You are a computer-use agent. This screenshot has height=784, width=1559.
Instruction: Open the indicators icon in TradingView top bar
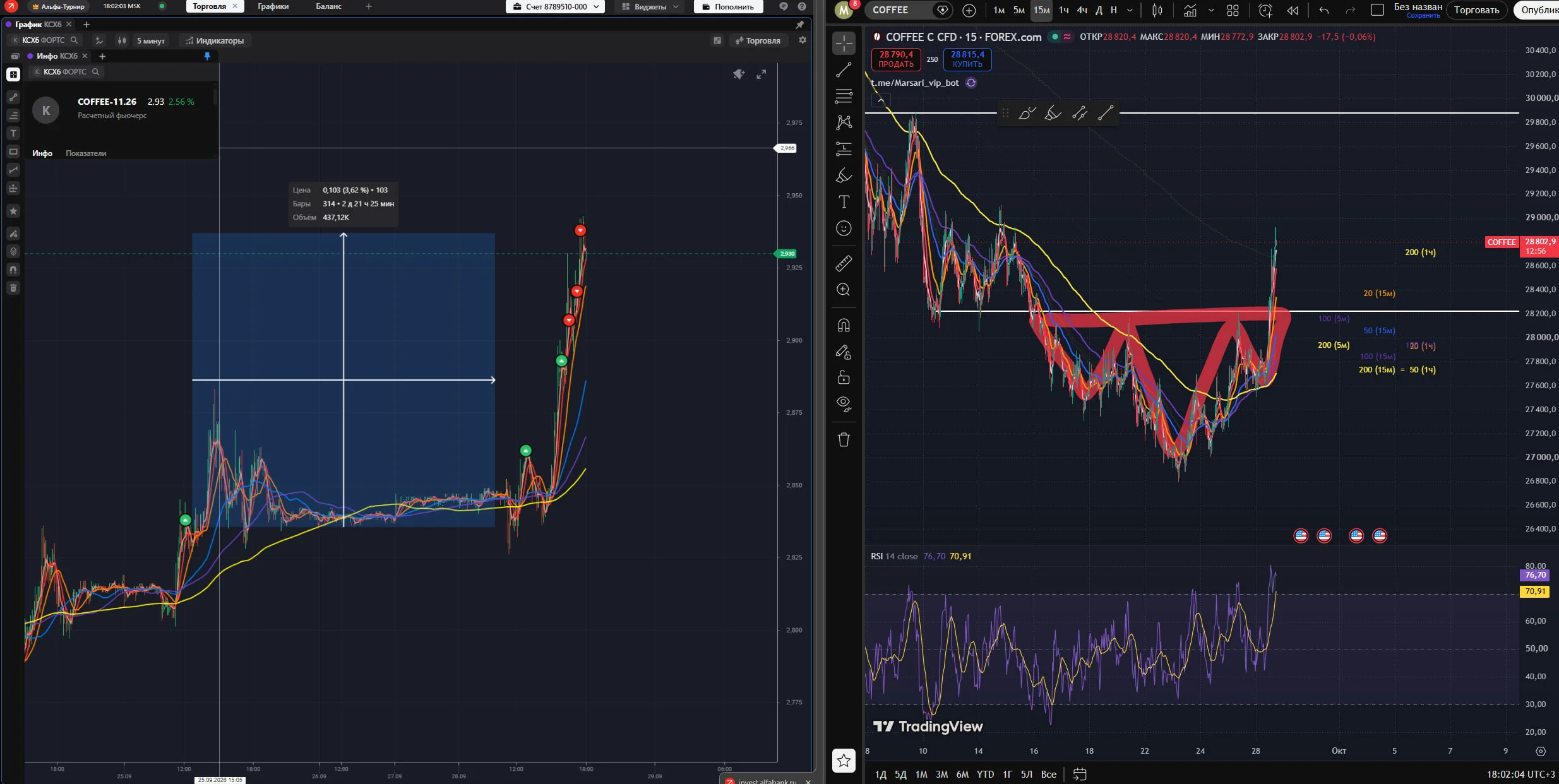[1190, 10]
